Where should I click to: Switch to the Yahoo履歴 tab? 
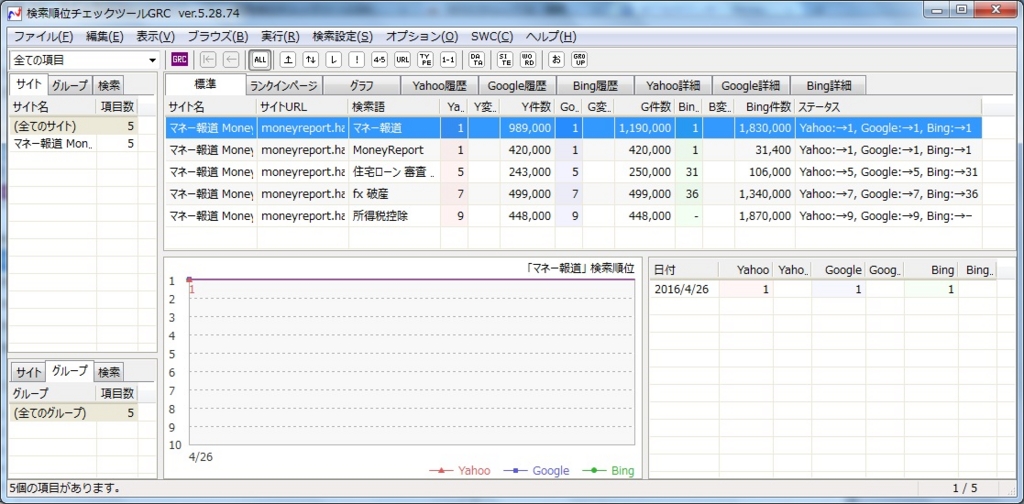pyautogui.click(x=440, y=86)
